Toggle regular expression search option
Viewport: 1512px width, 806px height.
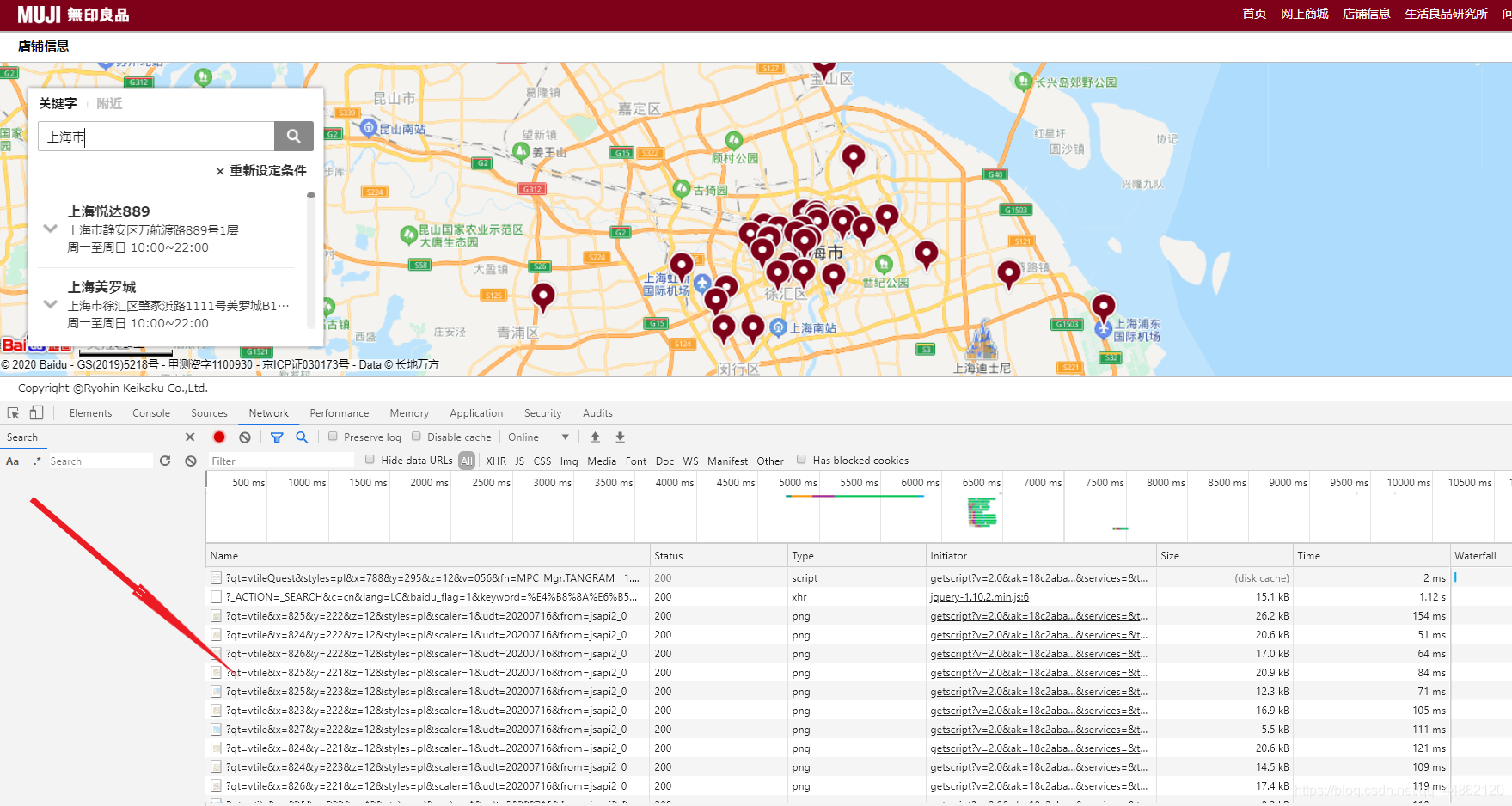click(37, 461)
